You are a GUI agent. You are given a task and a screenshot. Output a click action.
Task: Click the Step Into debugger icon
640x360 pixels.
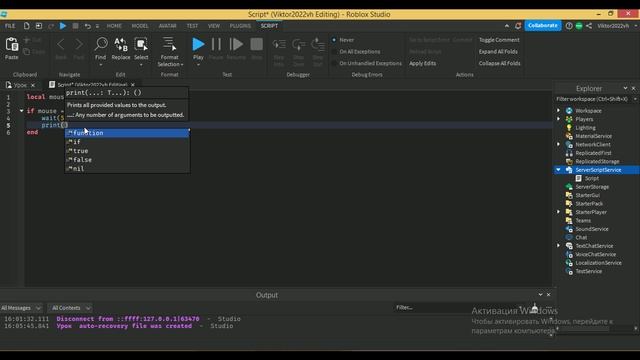coord(279,45)
